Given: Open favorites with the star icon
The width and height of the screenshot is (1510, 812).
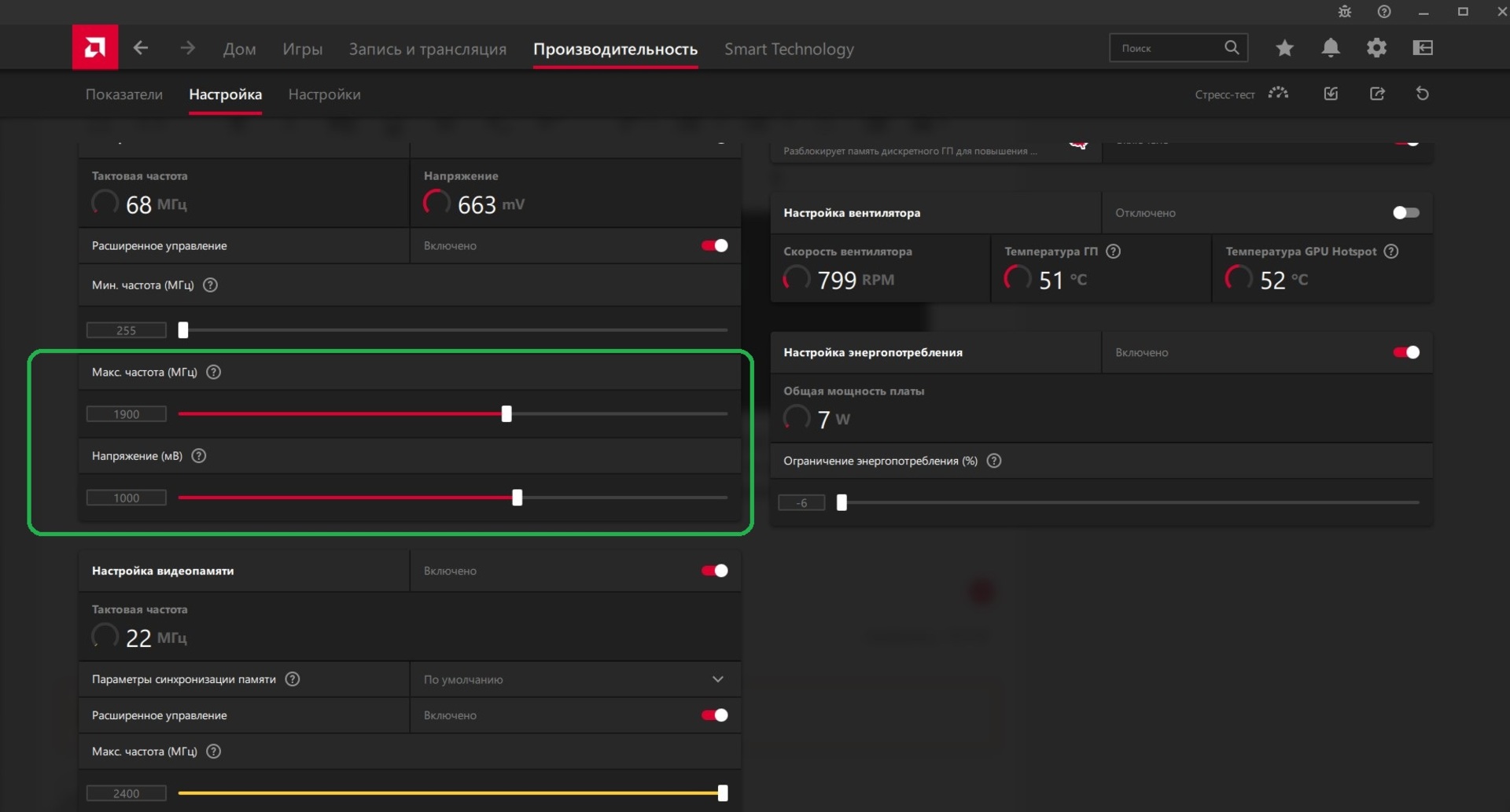Looking at the screenshot, I should tap(1284, 48).
